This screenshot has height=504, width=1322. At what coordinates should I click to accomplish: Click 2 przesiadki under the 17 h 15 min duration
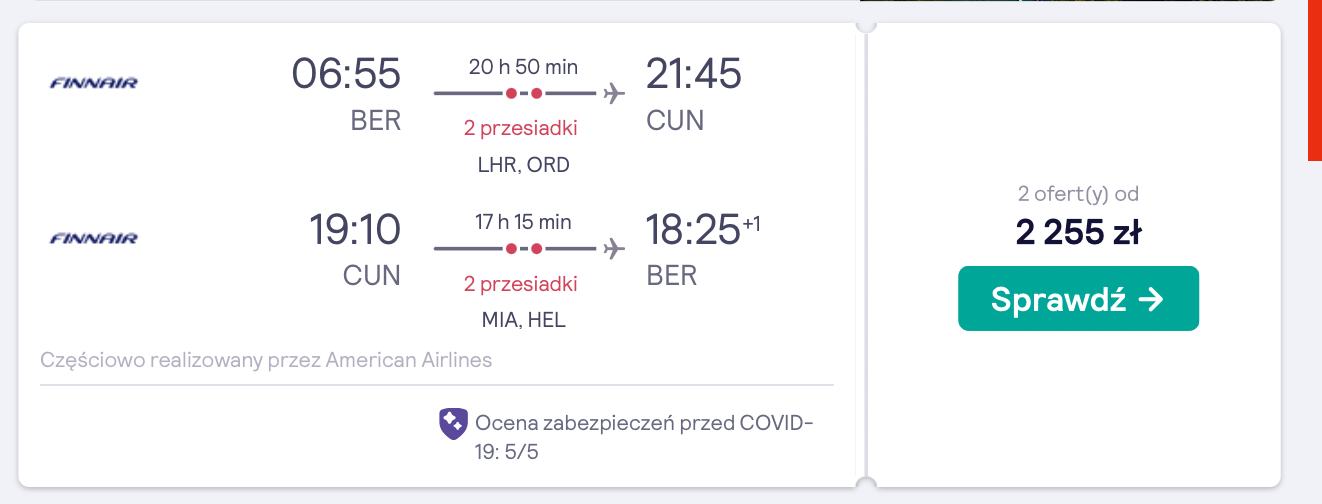pyautogui.click(x=521, y=284)
